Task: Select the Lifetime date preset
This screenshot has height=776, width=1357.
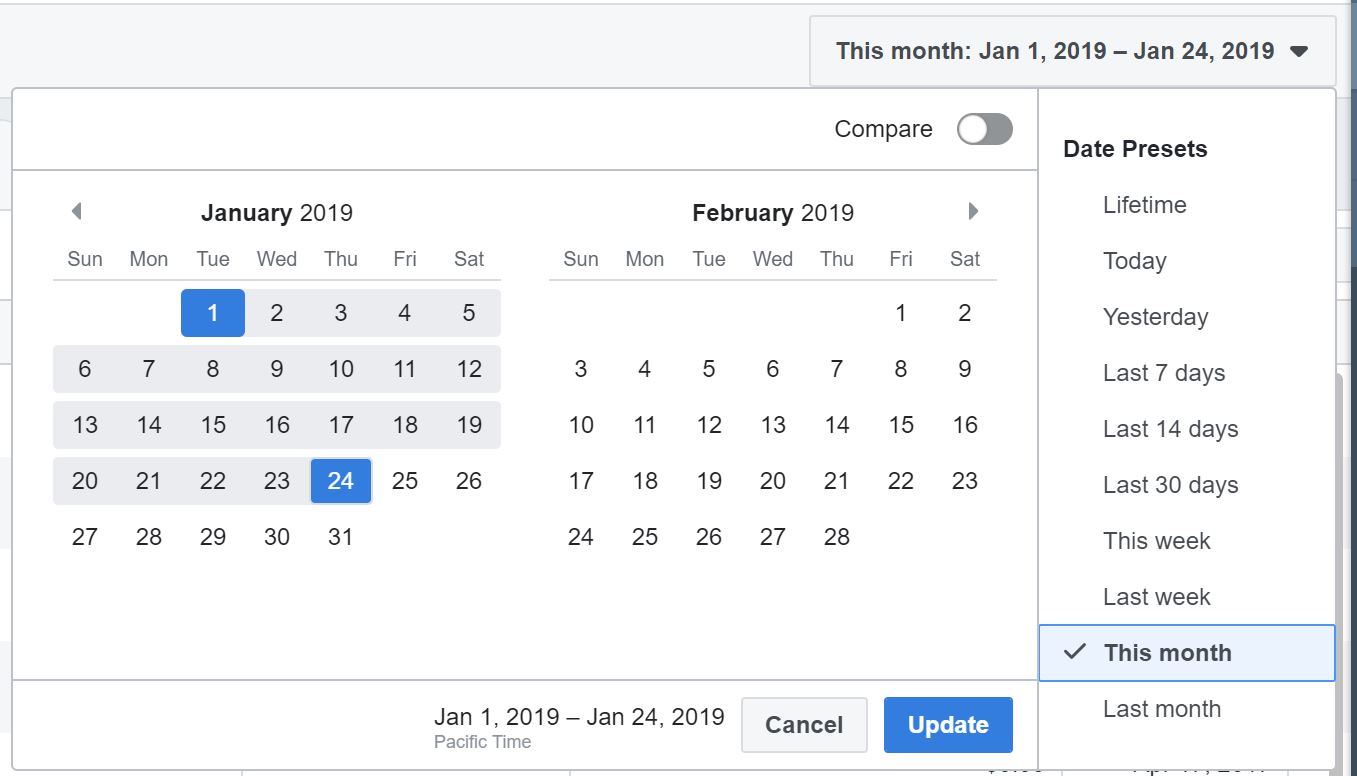Action: [1144, 205]
